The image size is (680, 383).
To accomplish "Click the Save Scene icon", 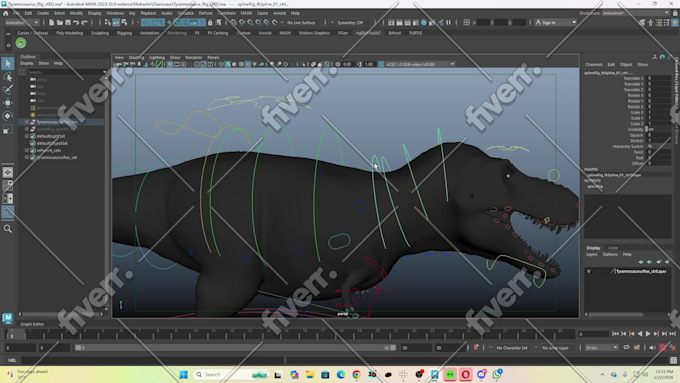I will point(68,23).
